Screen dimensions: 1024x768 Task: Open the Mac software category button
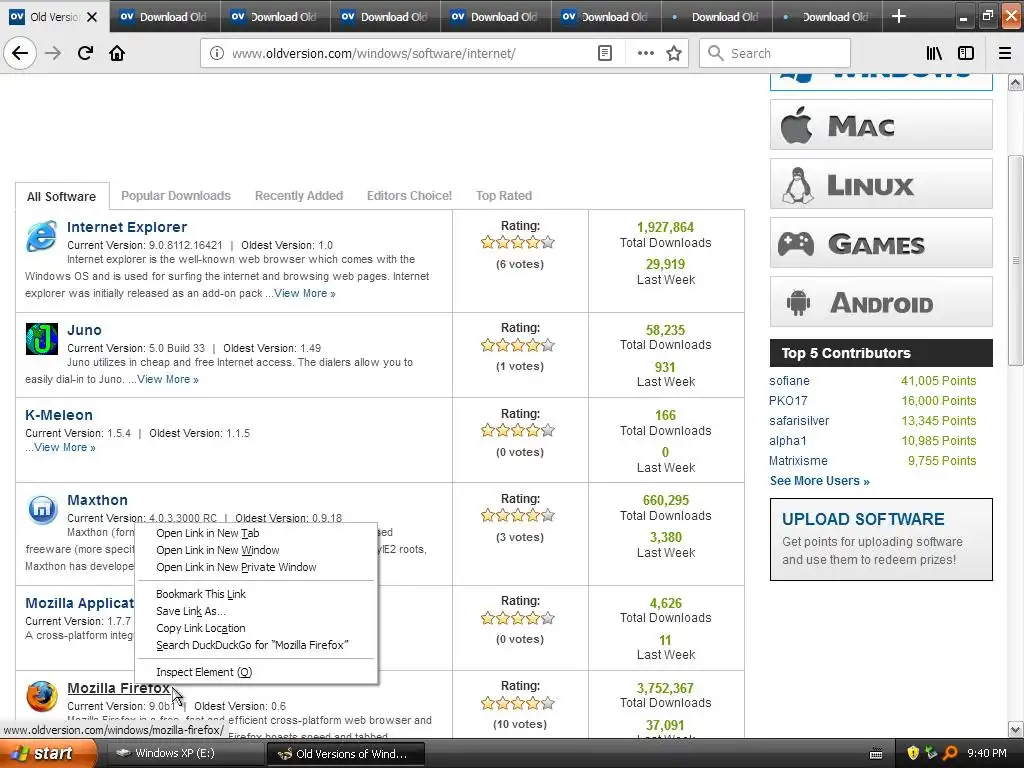[881, 125]
